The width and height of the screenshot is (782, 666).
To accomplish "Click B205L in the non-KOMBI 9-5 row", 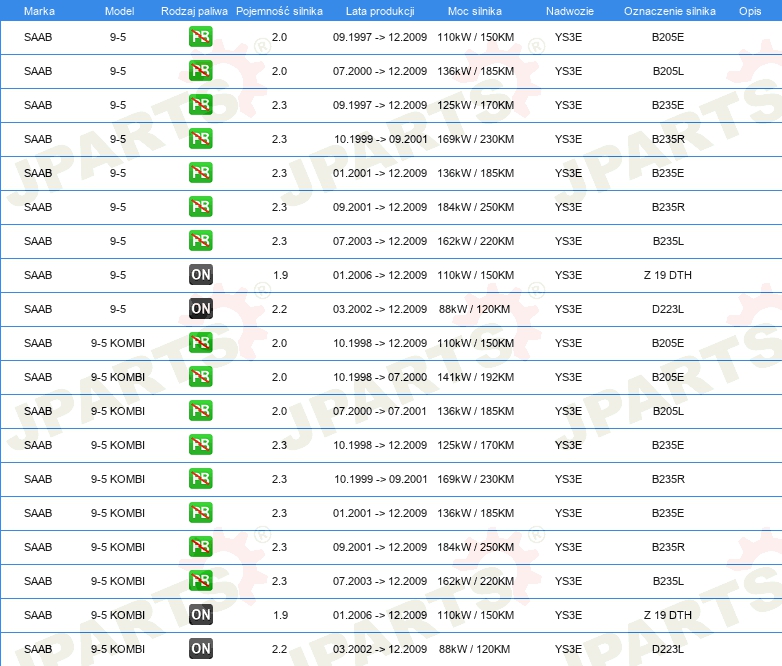I will click(x=668, y=71).
